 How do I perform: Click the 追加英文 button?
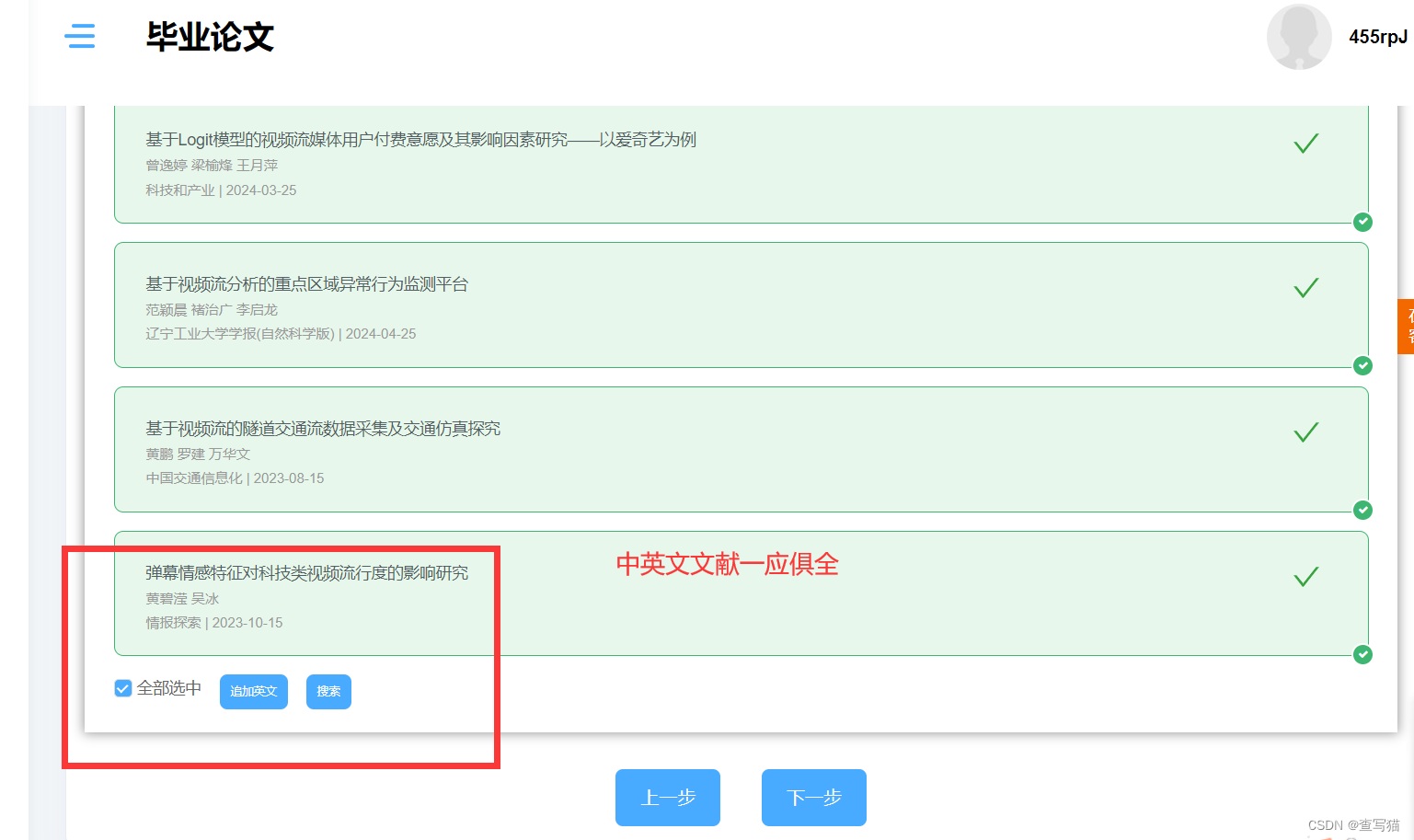pos(254,692)
